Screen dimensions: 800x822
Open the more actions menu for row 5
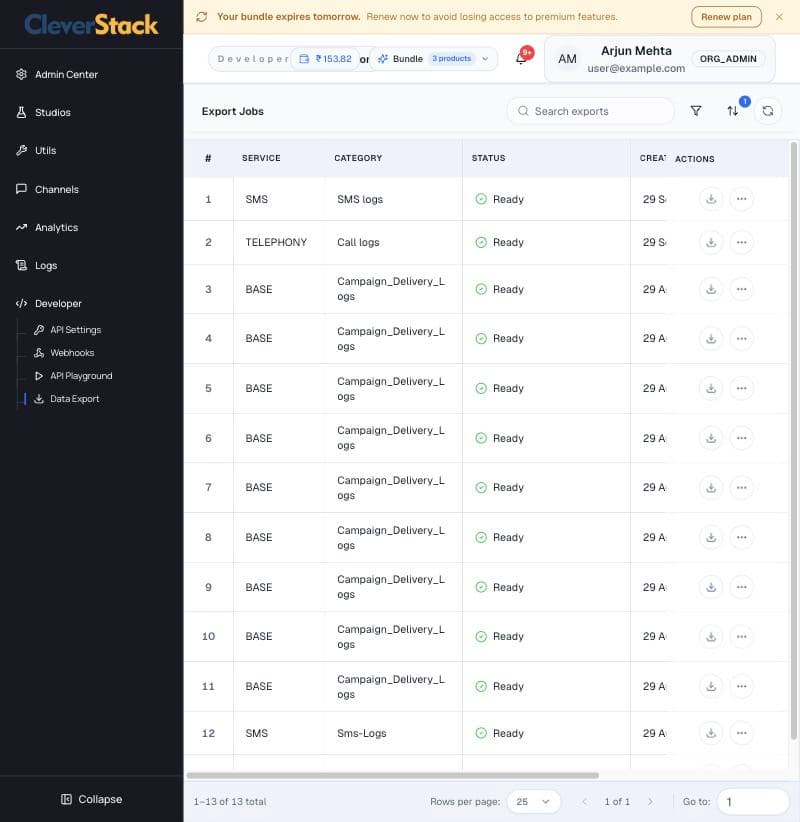tap(741, 388)
